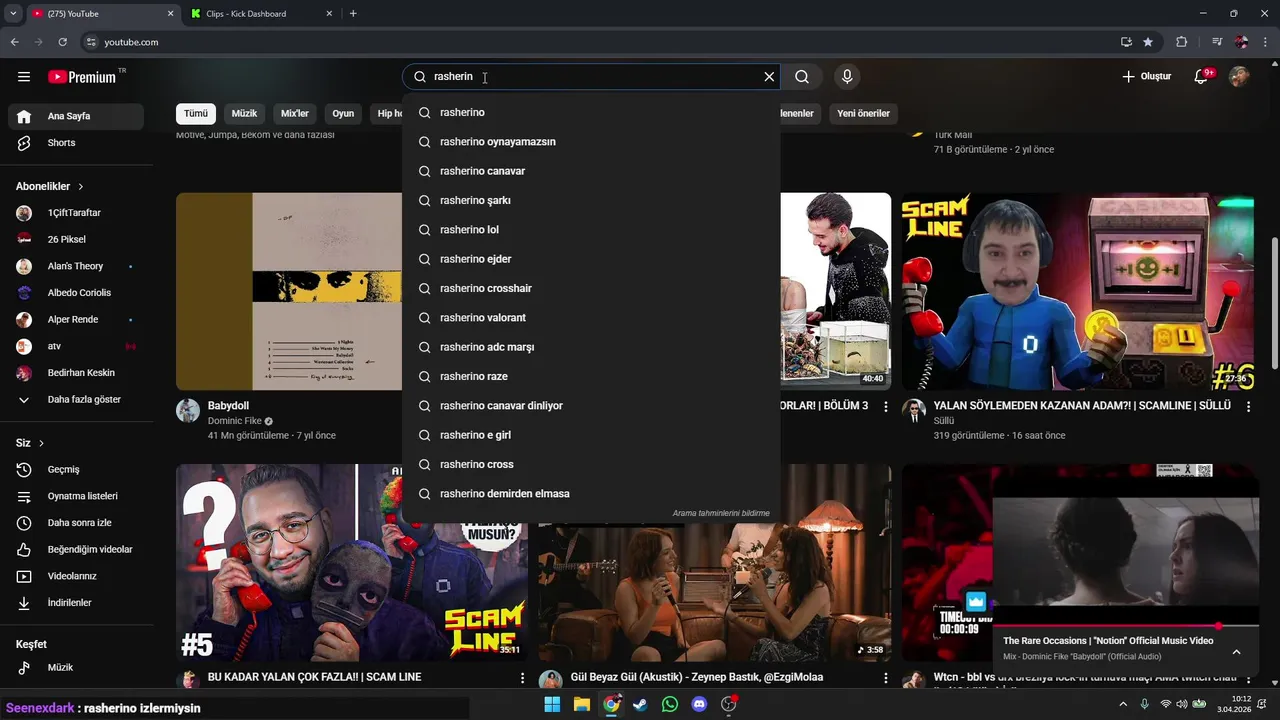Select the Mix'ler filter chip
The width and height of the screenshot is (1280, 720).
pos(295,113)
